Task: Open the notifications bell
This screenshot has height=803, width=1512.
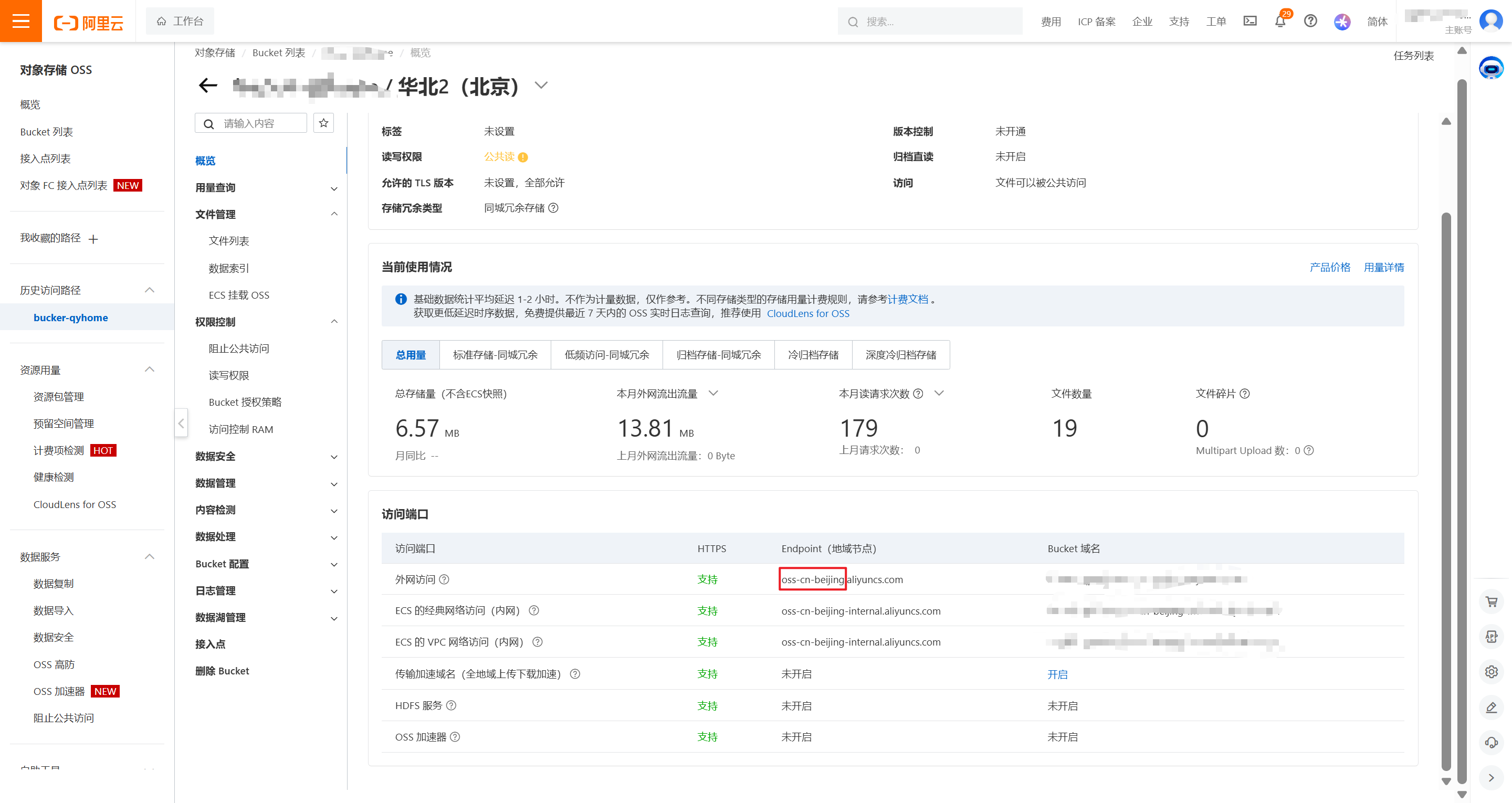Action: click(x=1280, y=21)
